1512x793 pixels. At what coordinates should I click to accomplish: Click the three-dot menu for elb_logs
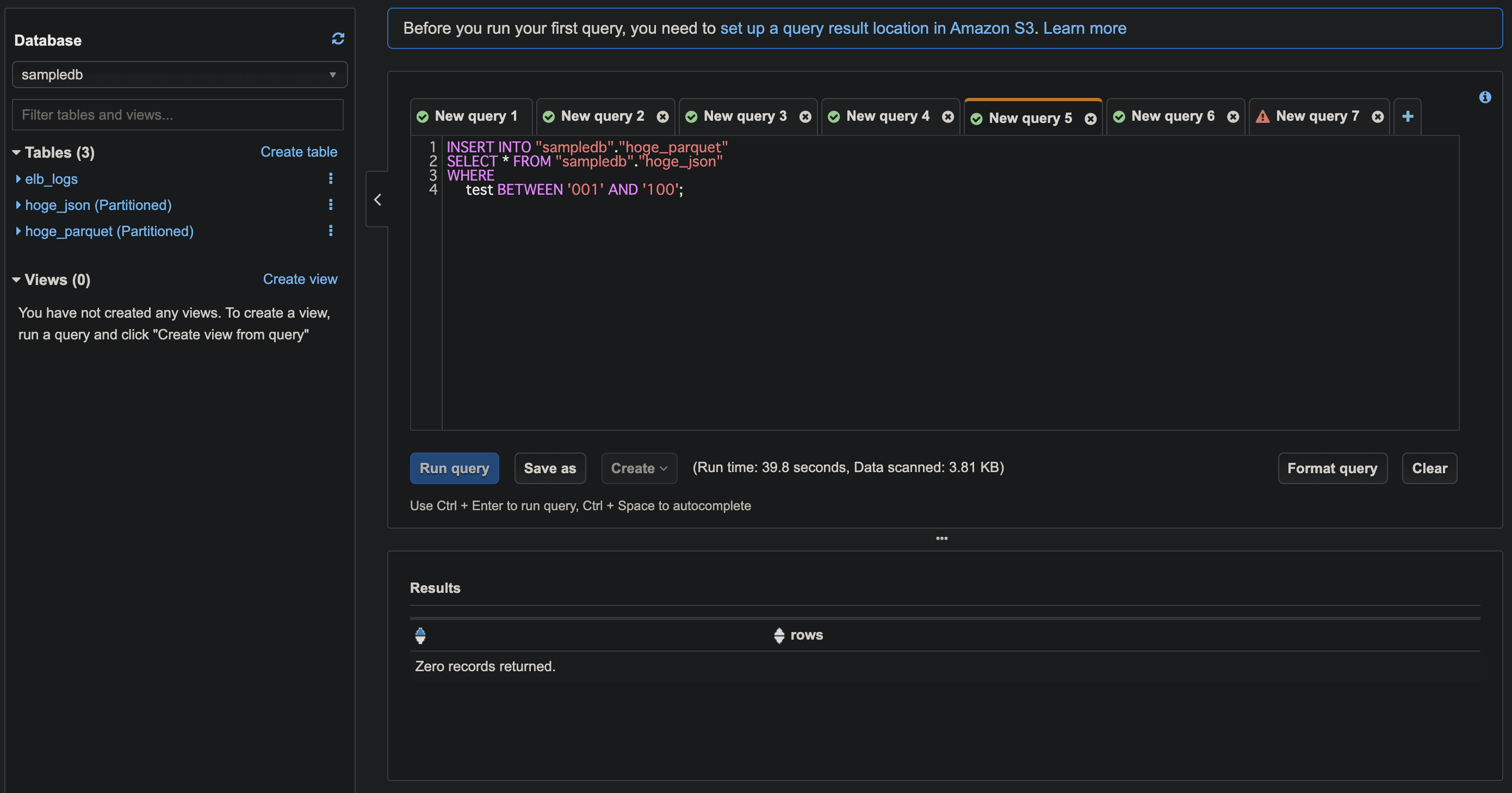(x=330, y=179)
